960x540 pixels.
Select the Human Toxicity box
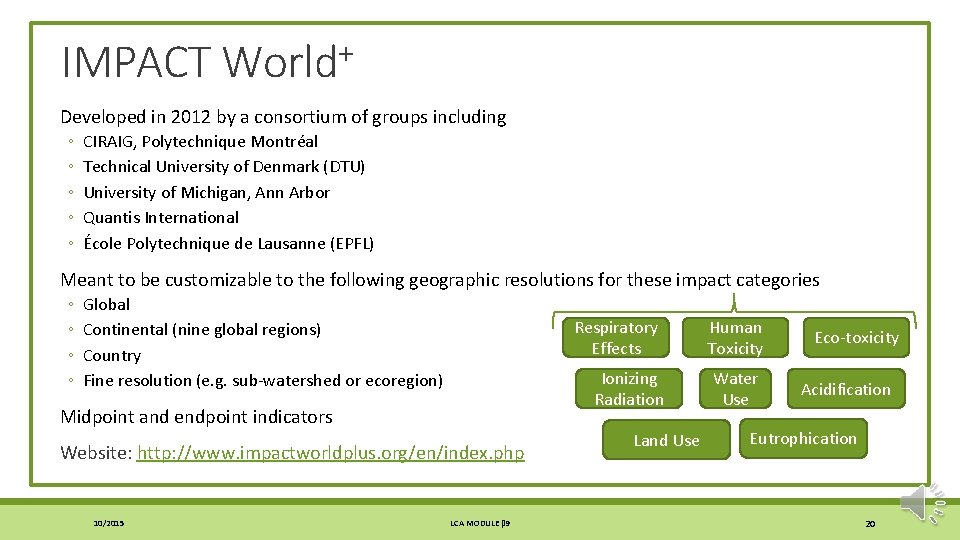coord(735,337)
